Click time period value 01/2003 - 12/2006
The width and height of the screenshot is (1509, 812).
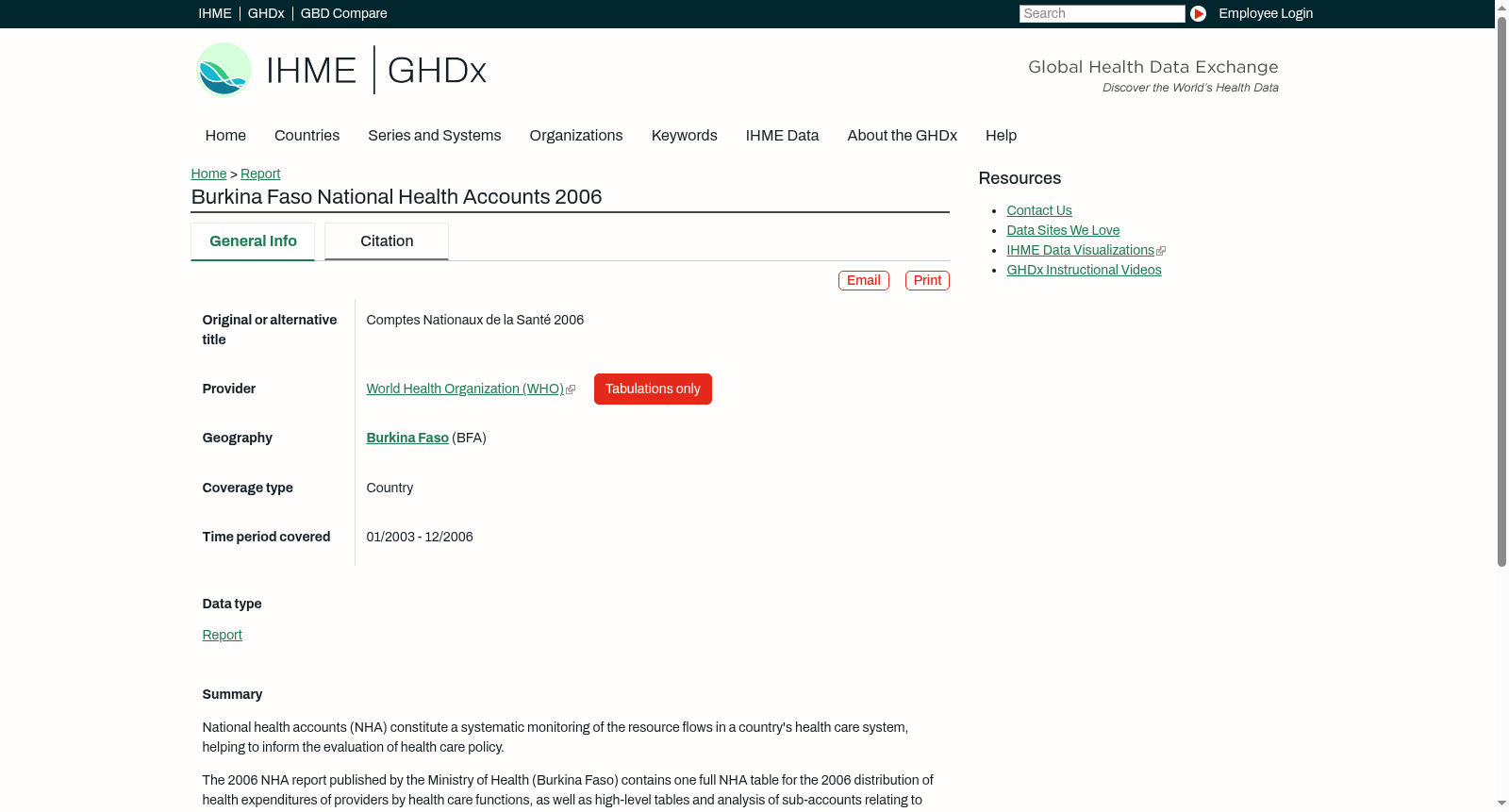point(420,537)
